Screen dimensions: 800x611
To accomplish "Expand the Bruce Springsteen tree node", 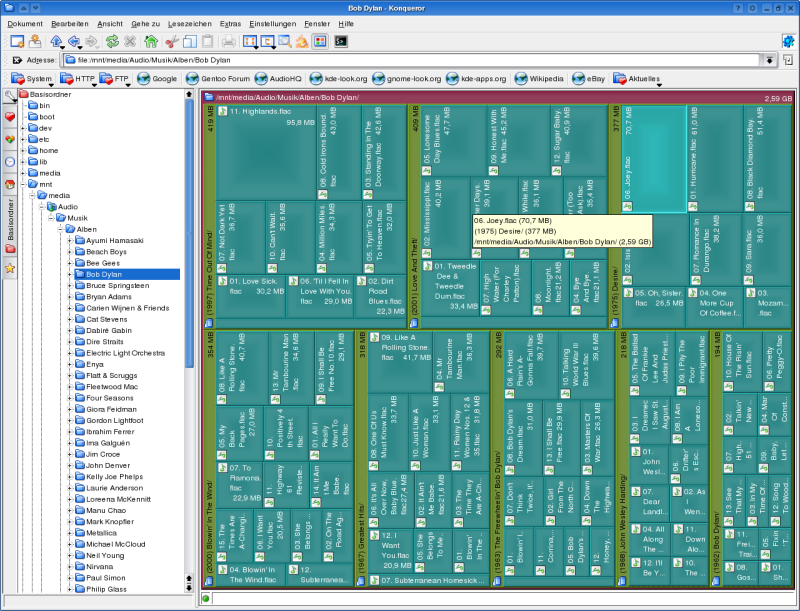I will coord(70,286).
